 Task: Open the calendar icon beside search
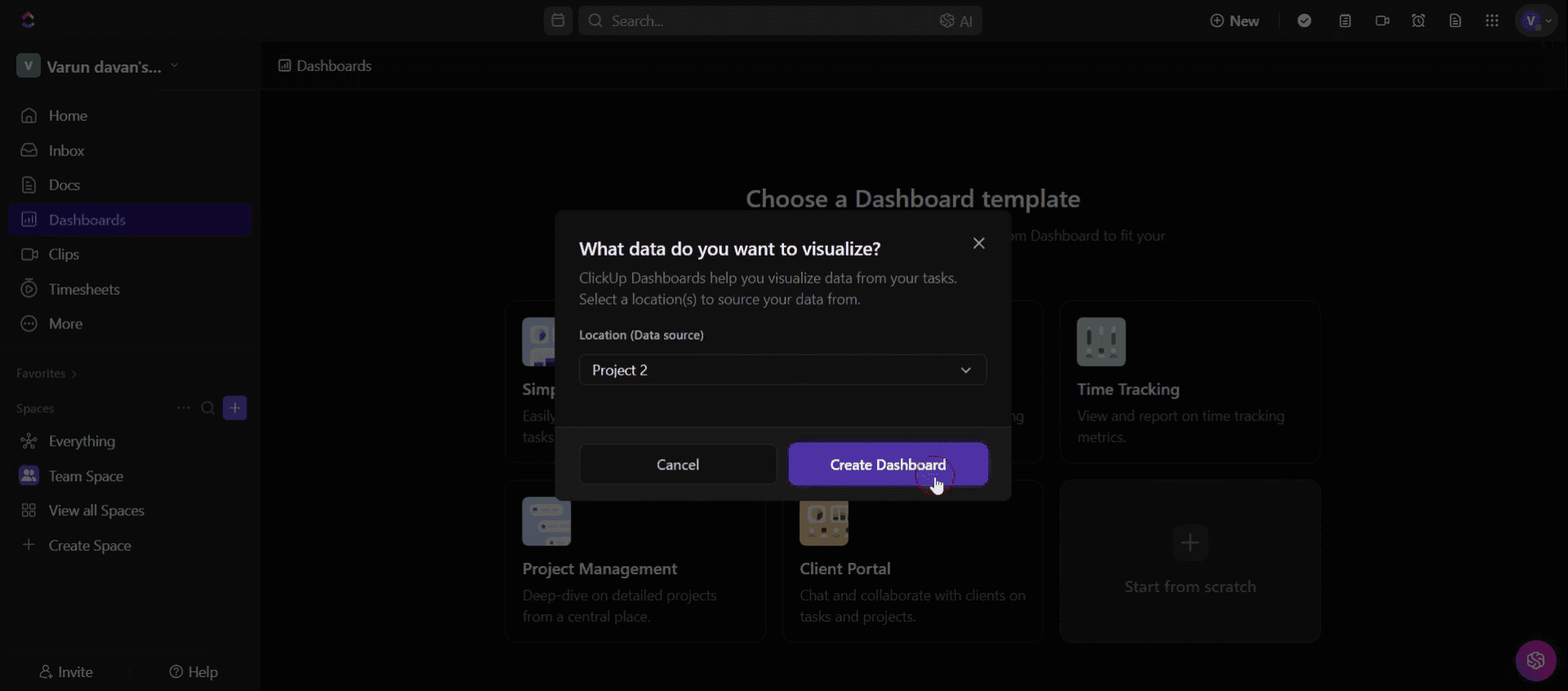coord(558,20)
